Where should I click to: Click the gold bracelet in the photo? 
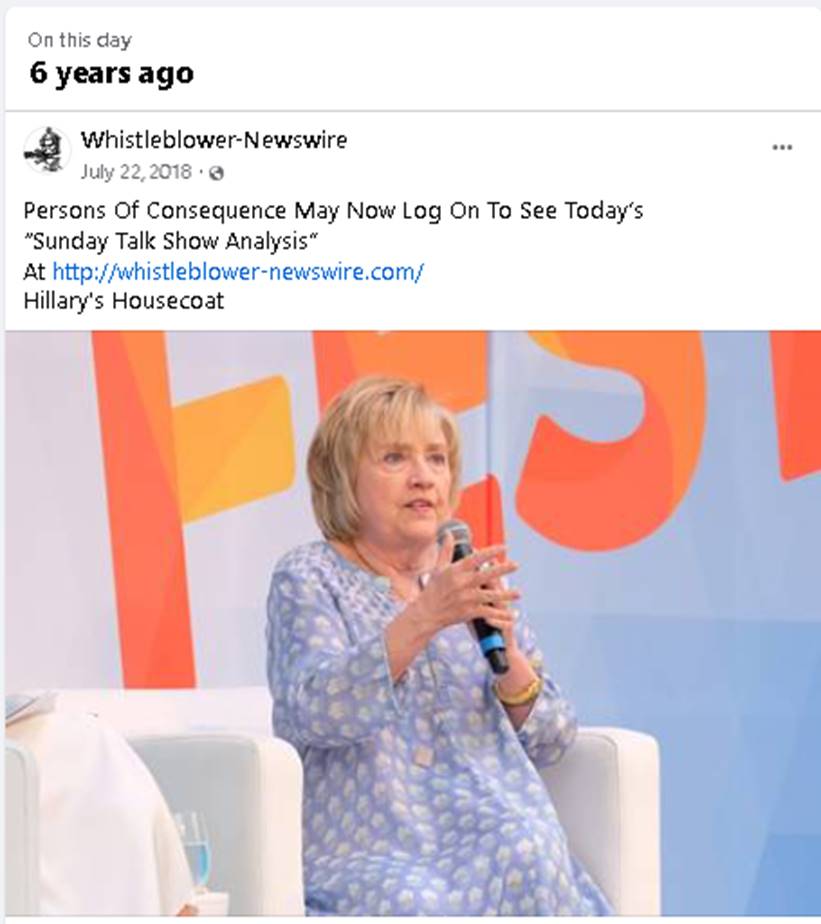pyautogui.click(x=520, y=691)
